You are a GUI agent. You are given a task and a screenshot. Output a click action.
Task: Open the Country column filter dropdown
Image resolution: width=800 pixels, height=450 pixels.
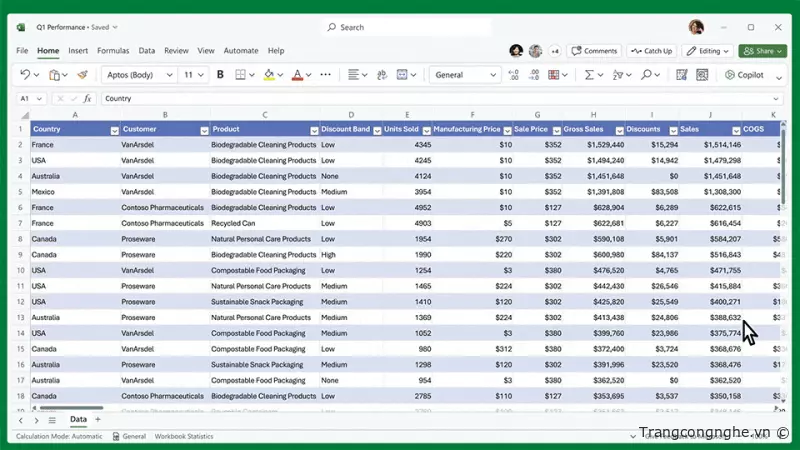pos(114,129)
